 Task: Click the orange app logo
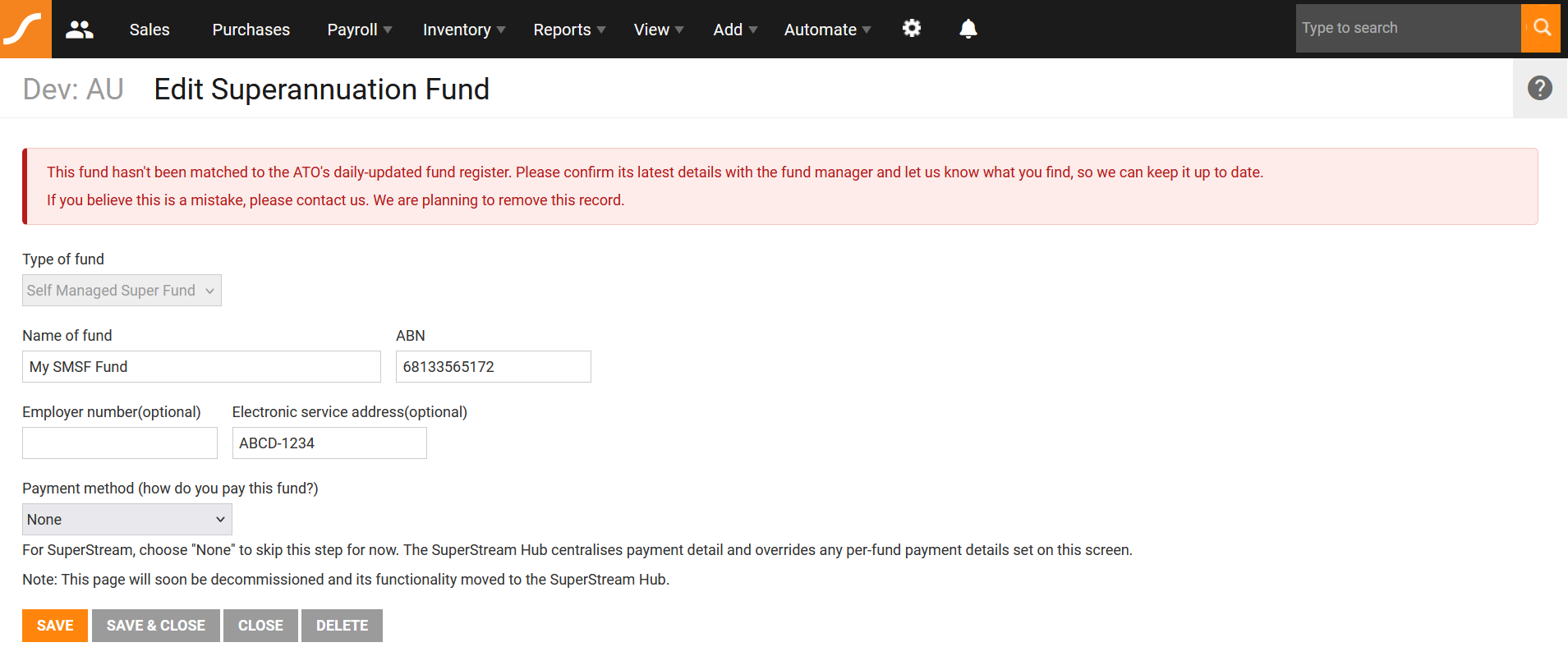(x=25, y=29)
